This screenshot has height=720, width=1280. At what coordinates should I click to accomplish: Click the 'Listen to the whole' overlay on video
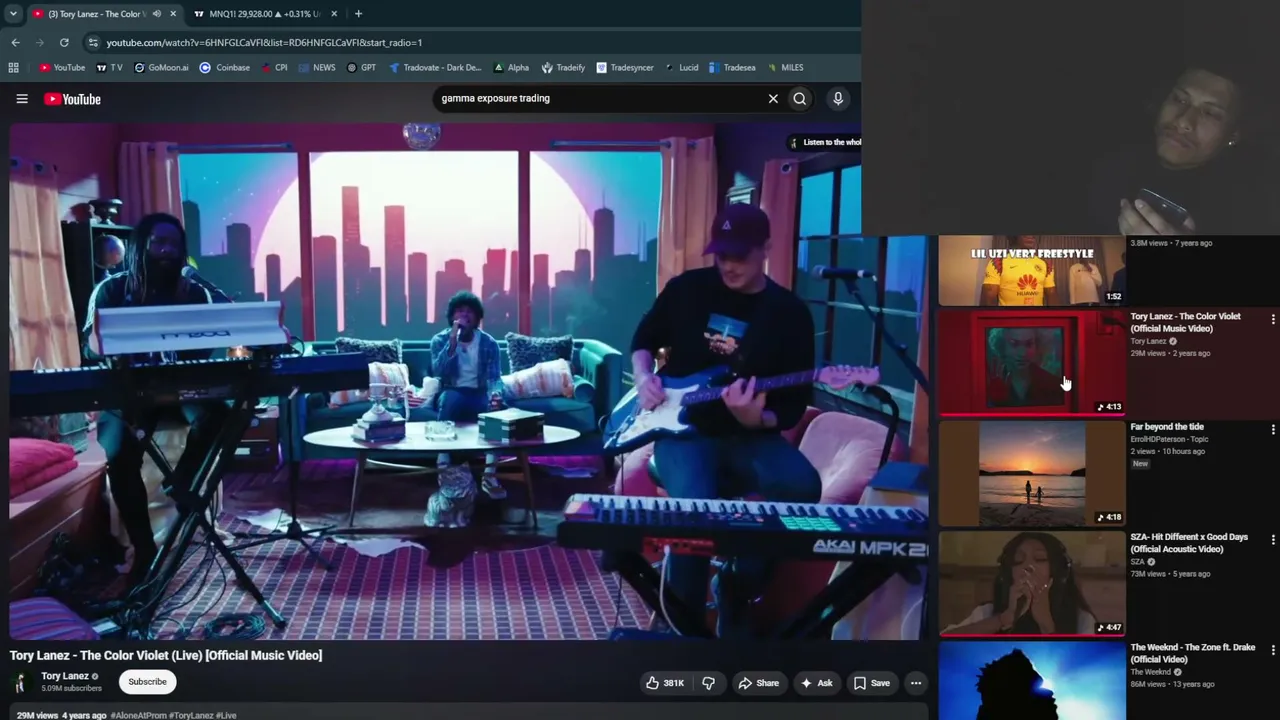point(824,142)
